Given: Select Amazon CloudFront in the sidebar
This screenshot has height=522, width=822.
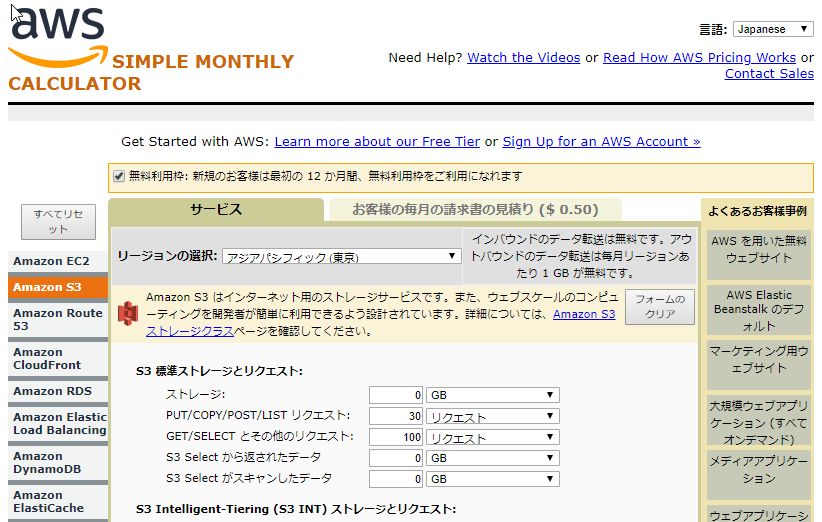Looking at the screenshot, I should tap(58, 359).
